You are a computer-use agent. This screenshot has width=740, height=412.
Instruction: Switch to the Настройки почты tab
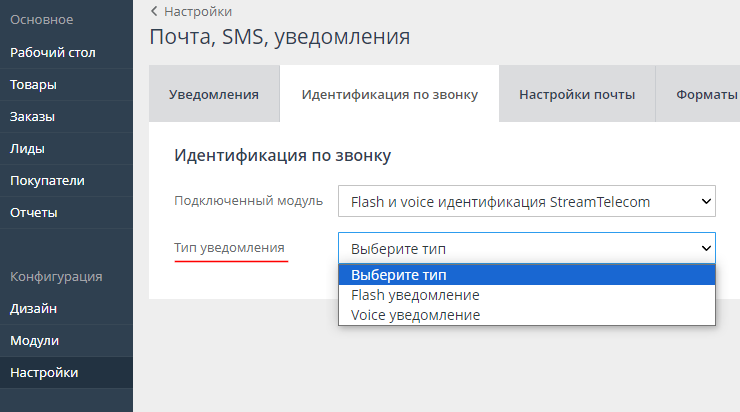coord(577,94)
